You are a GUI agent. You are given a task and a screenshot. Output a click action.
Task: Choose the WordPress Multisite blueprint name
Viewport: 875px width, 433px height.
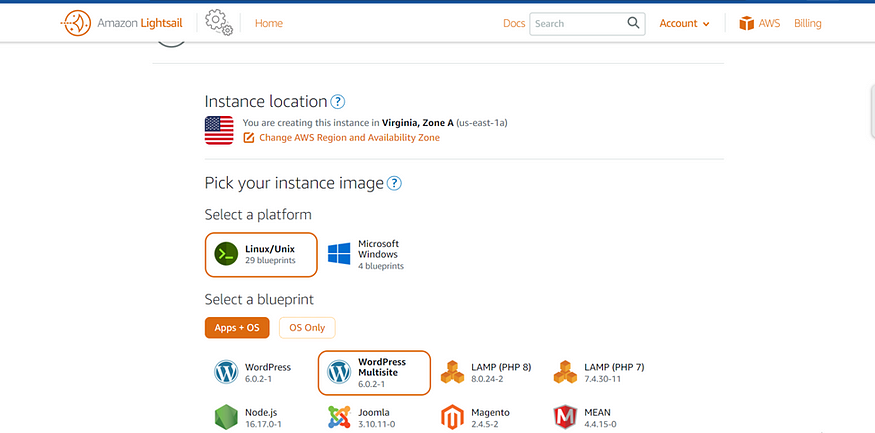(x=382, y=367)
